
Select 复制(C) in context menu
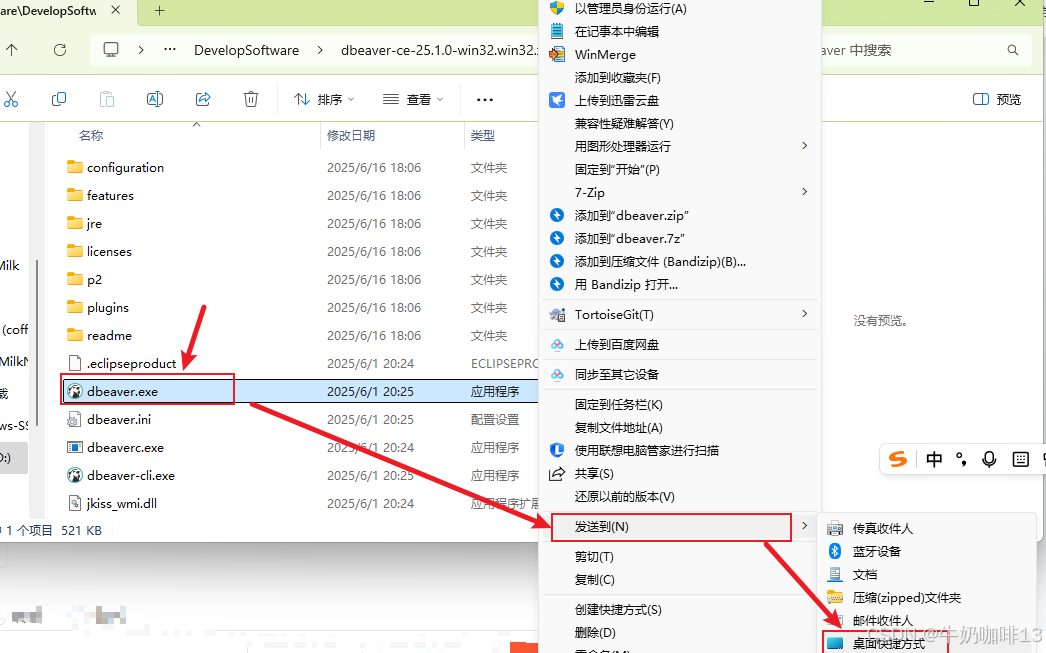click(679, 580)
